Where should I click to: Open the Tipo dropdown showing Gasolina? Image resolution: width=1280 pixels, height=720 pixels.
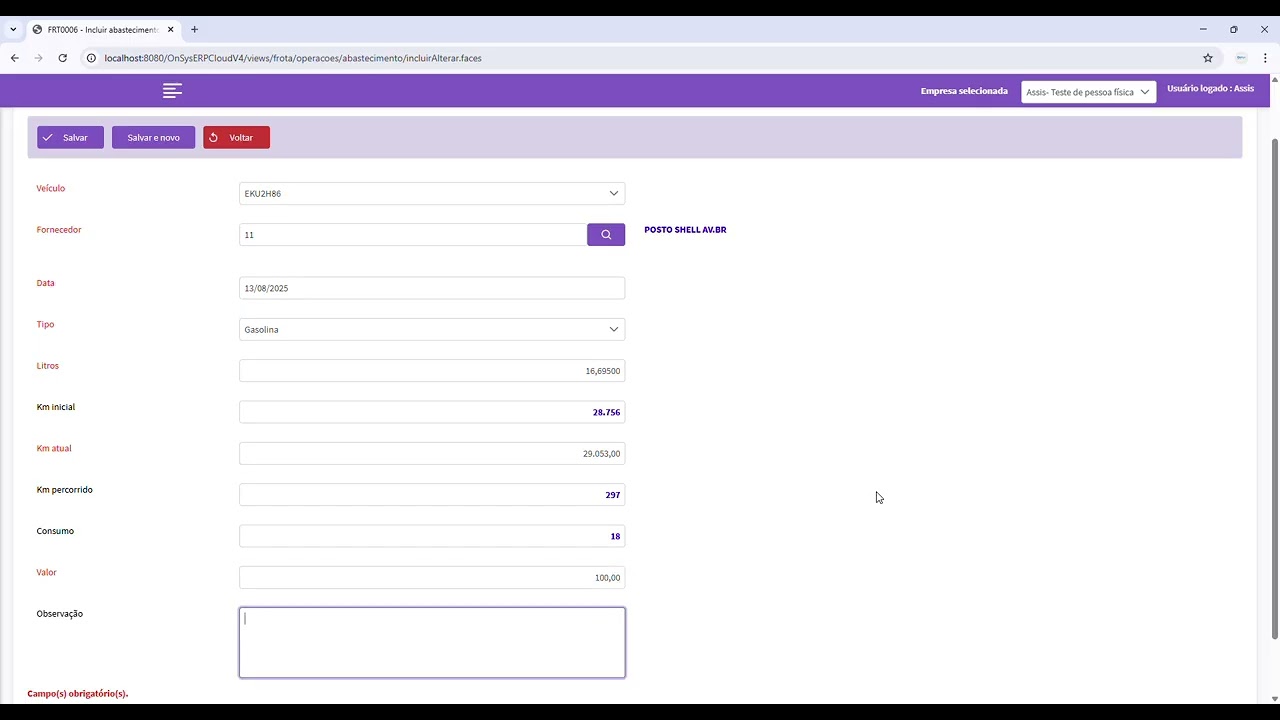tap(432, 329)
